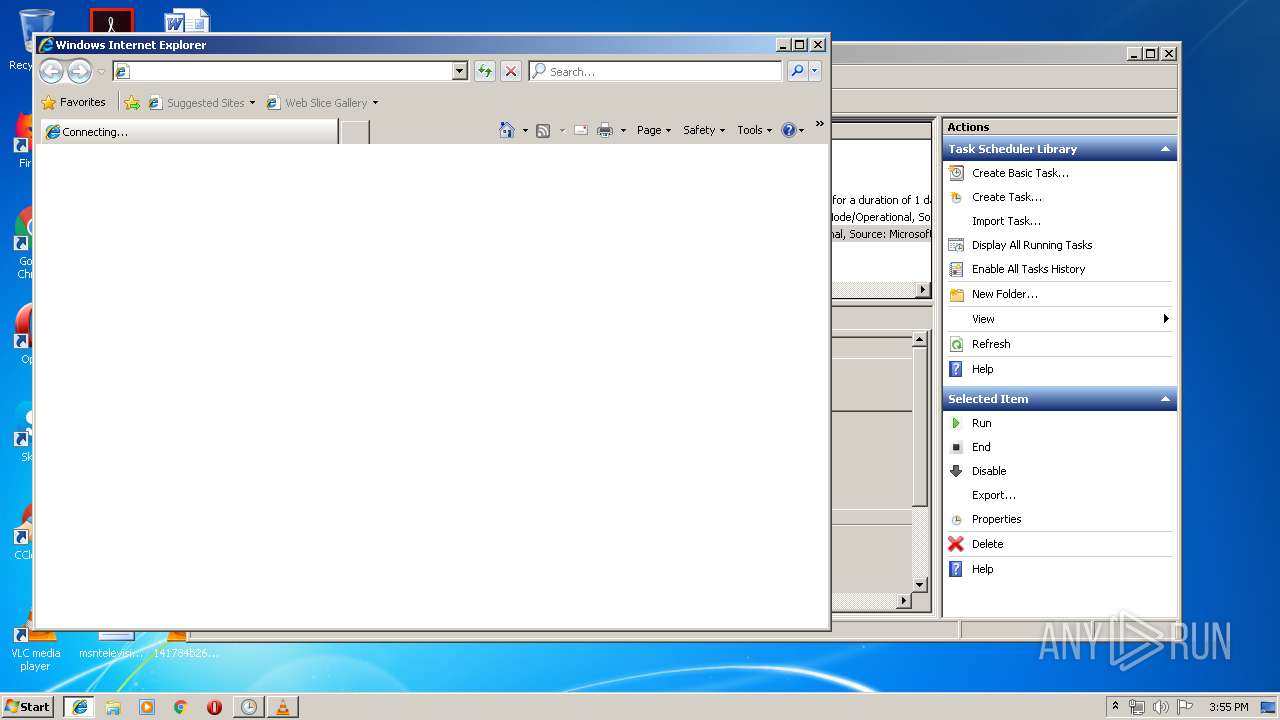Click the Print icon

click(605, 130)
